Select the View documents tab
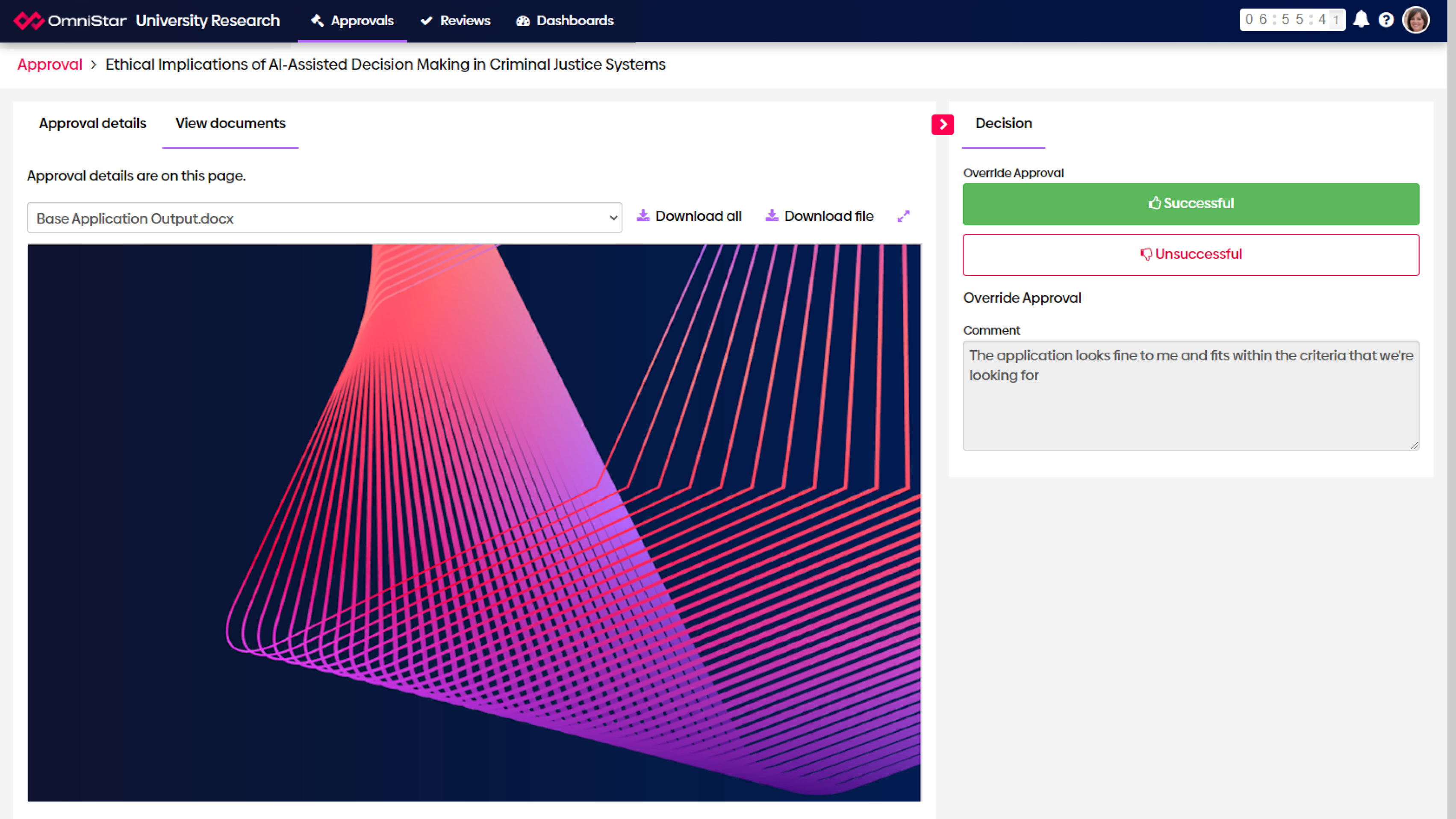1456x819 pixels. click(230, 123)
